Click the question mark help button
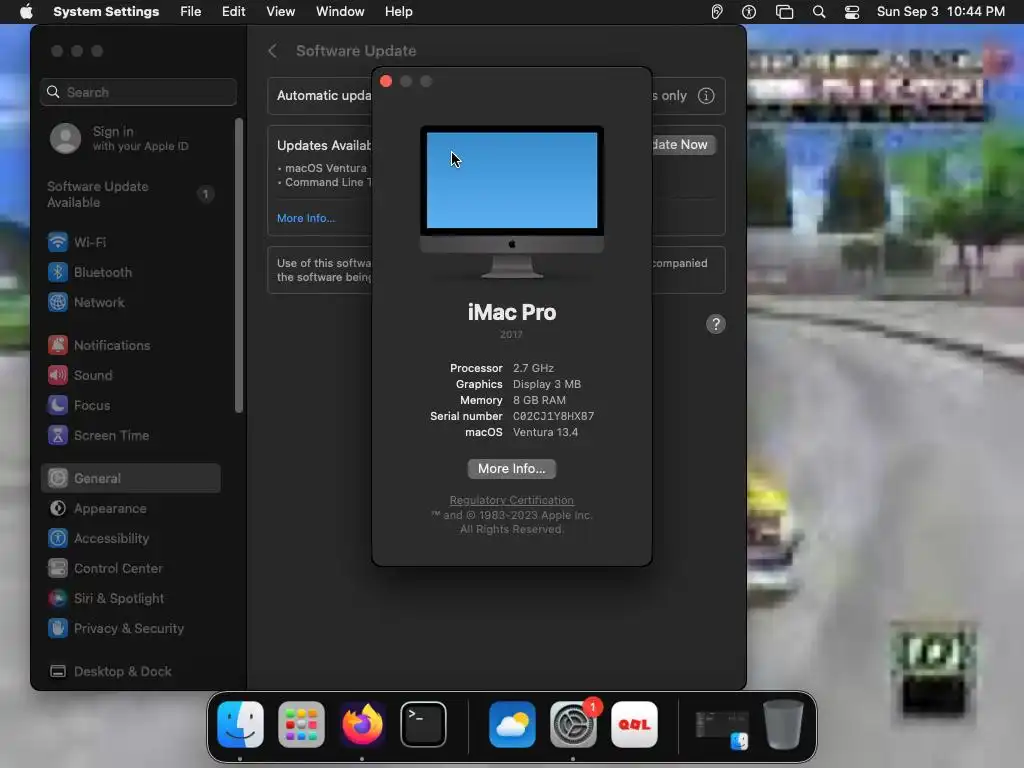This screenshot has width=1024, height=768. [716, 324]
